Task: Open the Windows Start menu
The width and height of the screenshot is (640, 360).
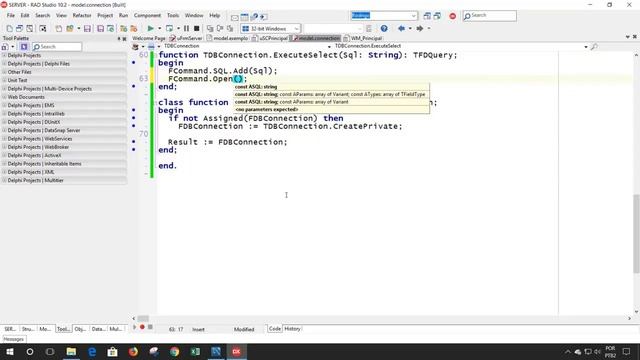Action: 10,351
